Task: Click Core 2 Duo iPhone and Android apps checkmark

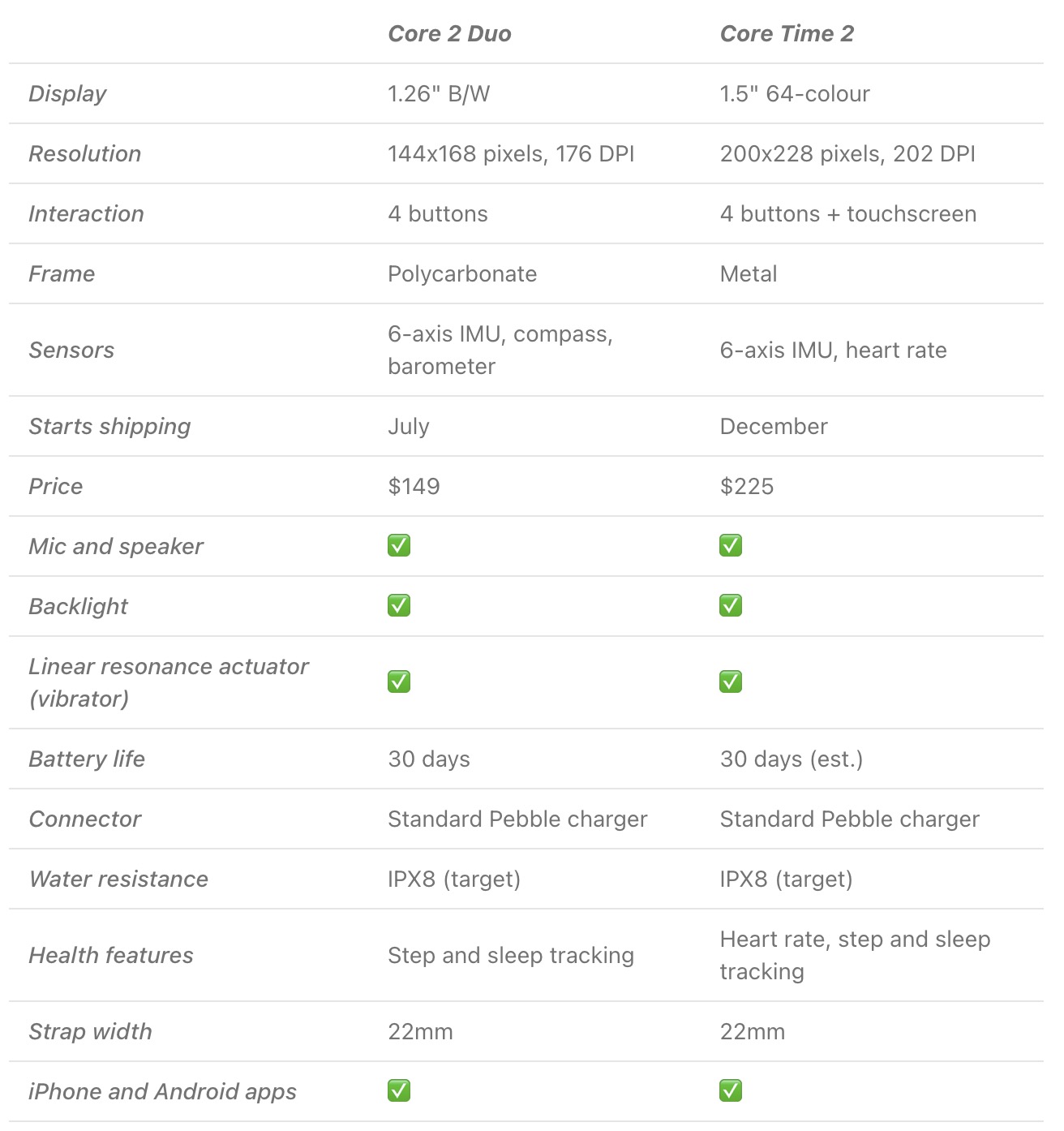Action: click(x=398, y=1091)
